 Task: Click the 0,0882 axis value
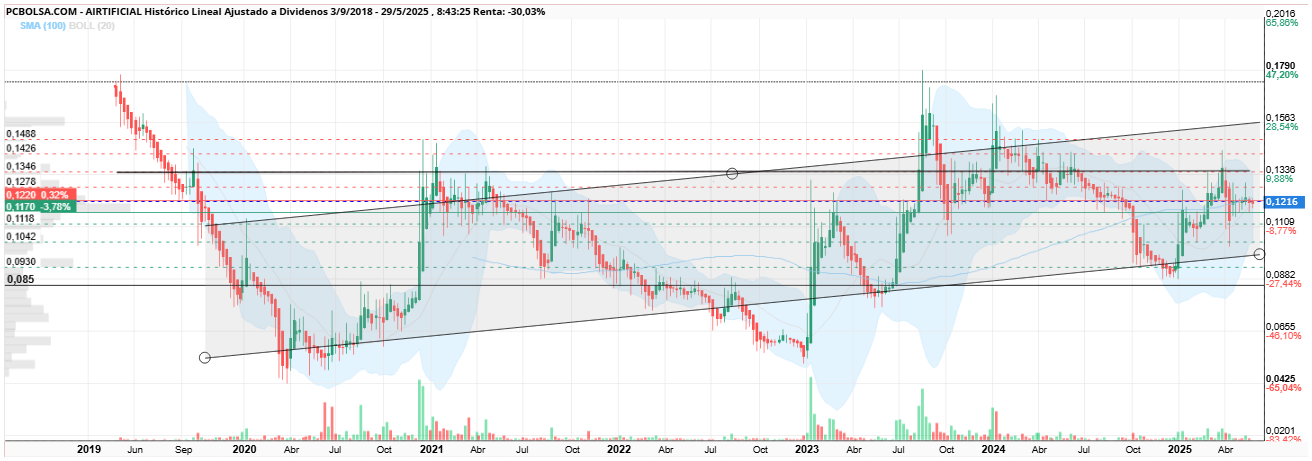(1280, 274)
